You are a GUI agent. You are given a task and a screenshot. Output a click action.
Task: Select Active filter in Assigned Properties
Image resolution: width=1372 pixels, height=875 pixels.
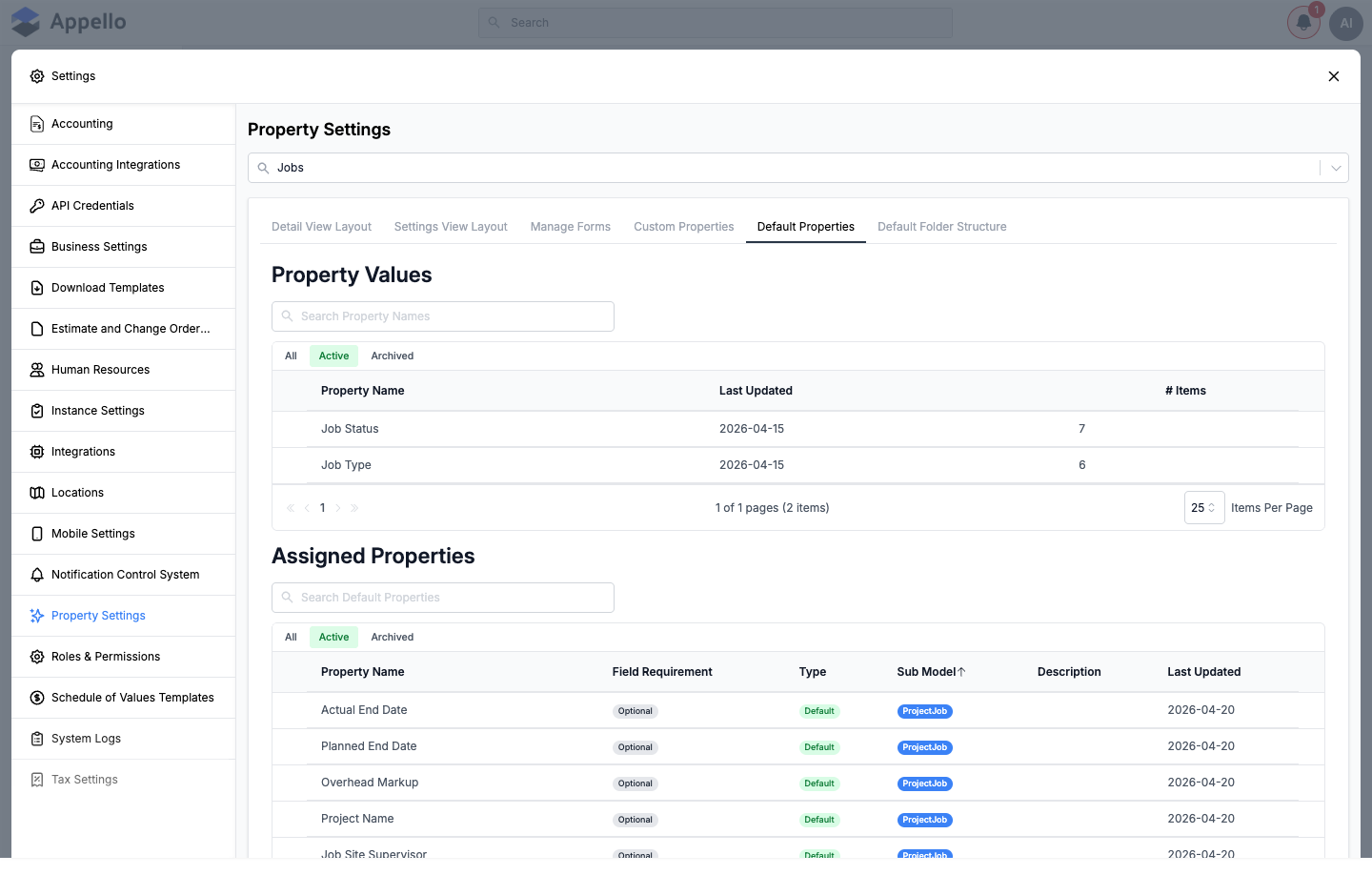pyautogui.click(x=333, y=638)
